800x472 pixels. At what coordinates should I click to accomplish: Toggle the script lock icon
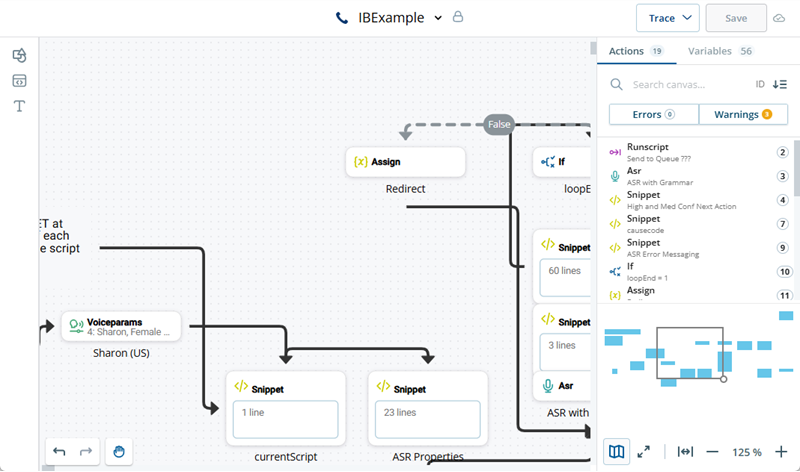point(458,18)
